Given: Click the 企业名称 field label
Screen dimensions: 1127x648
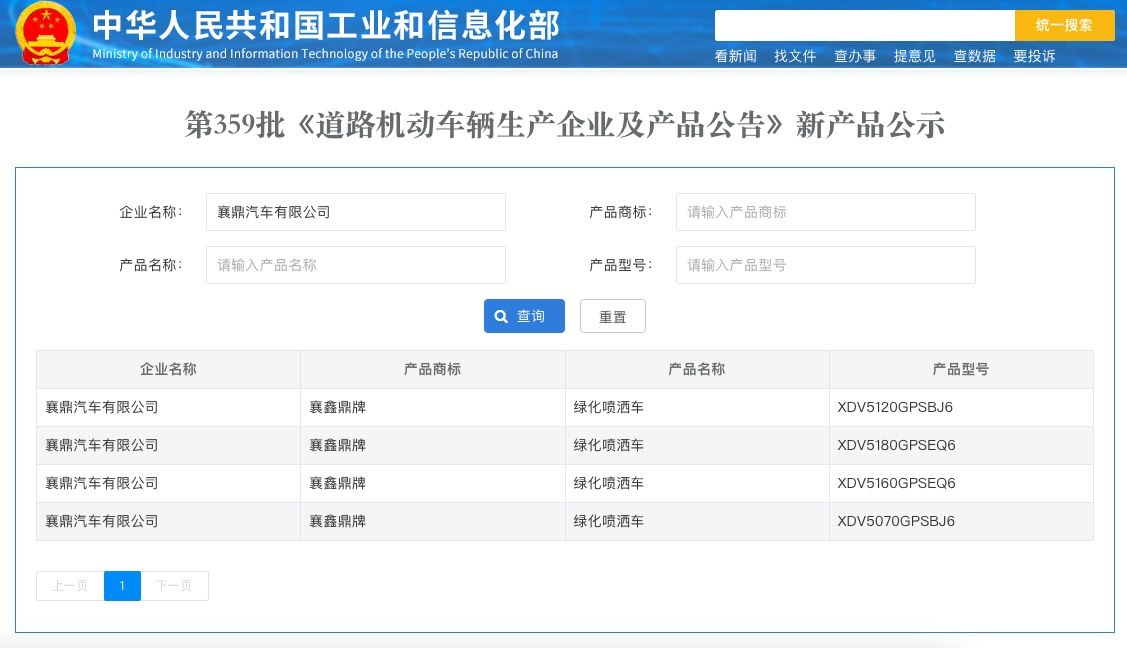Looking at the screenshot, I should pyautogui.click(x=151, y=212).
